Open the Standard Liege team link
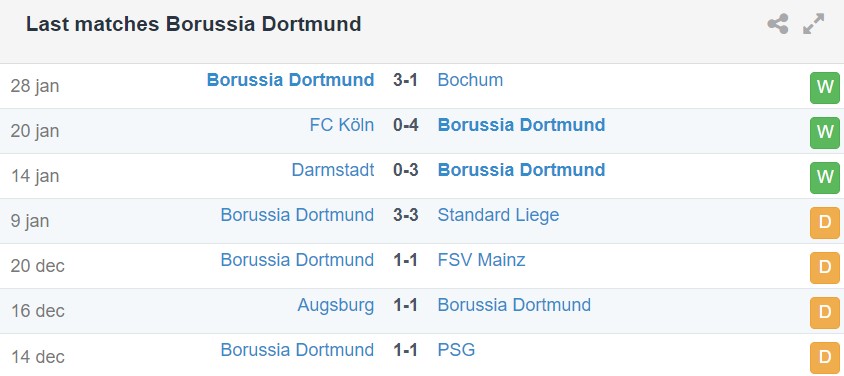 (498, 215)
